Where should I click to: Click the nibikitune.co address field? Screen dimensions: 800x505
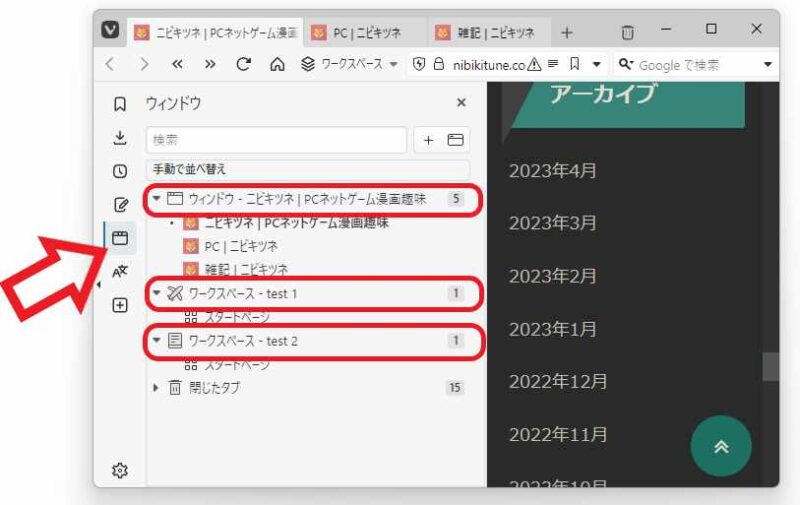click(x=488, y=65)
